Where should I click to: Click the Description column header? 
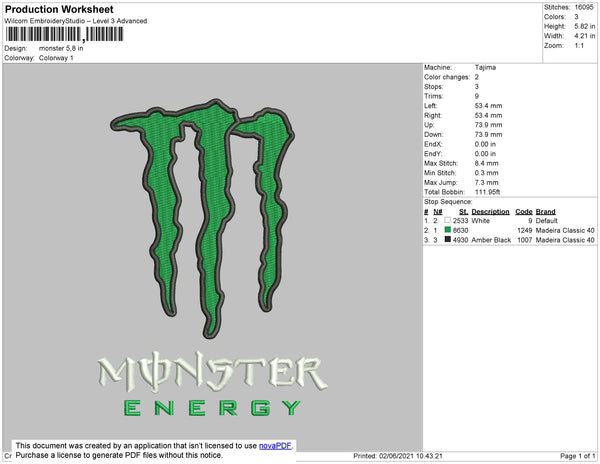[x=490, y=211]
